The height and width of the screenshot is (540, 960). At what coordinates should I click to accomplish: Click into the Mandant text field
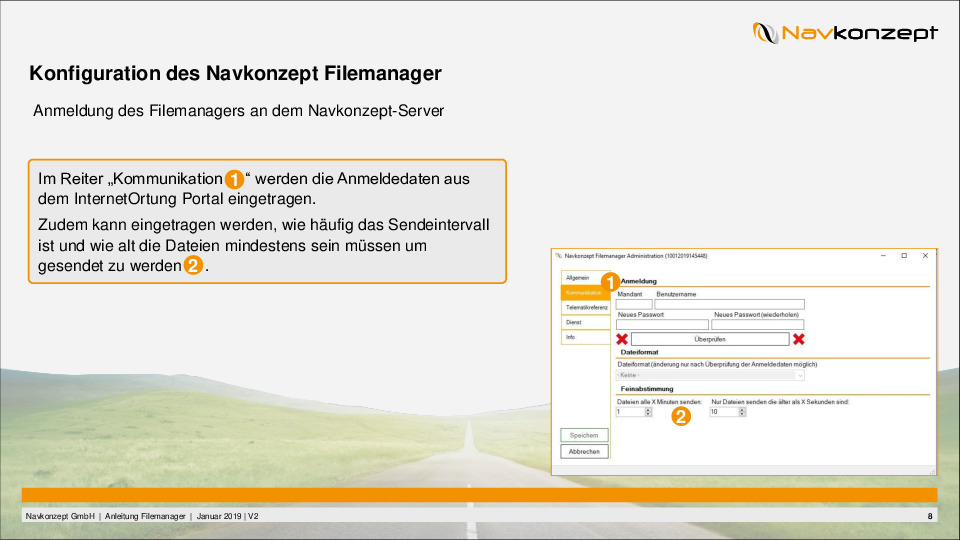(x=634, y=304)
